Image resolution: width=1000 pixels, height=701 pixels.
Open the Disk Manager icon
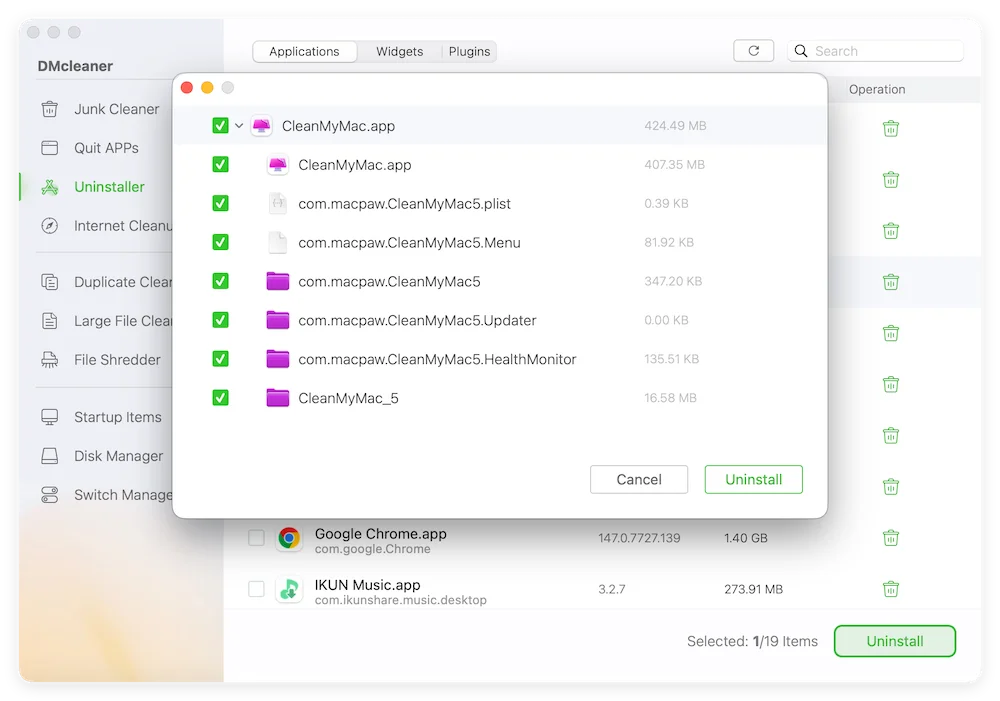(49, 456)
